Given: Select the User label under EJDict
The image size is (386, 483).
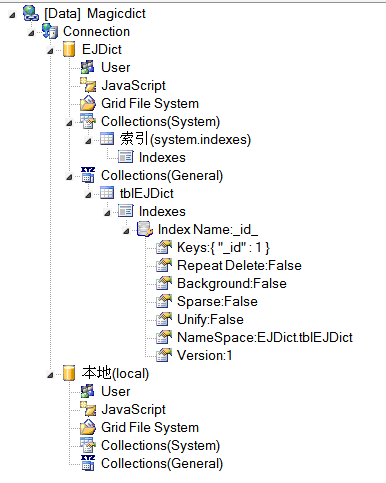Looking at the screenshot, I should [x=115, y=68].
